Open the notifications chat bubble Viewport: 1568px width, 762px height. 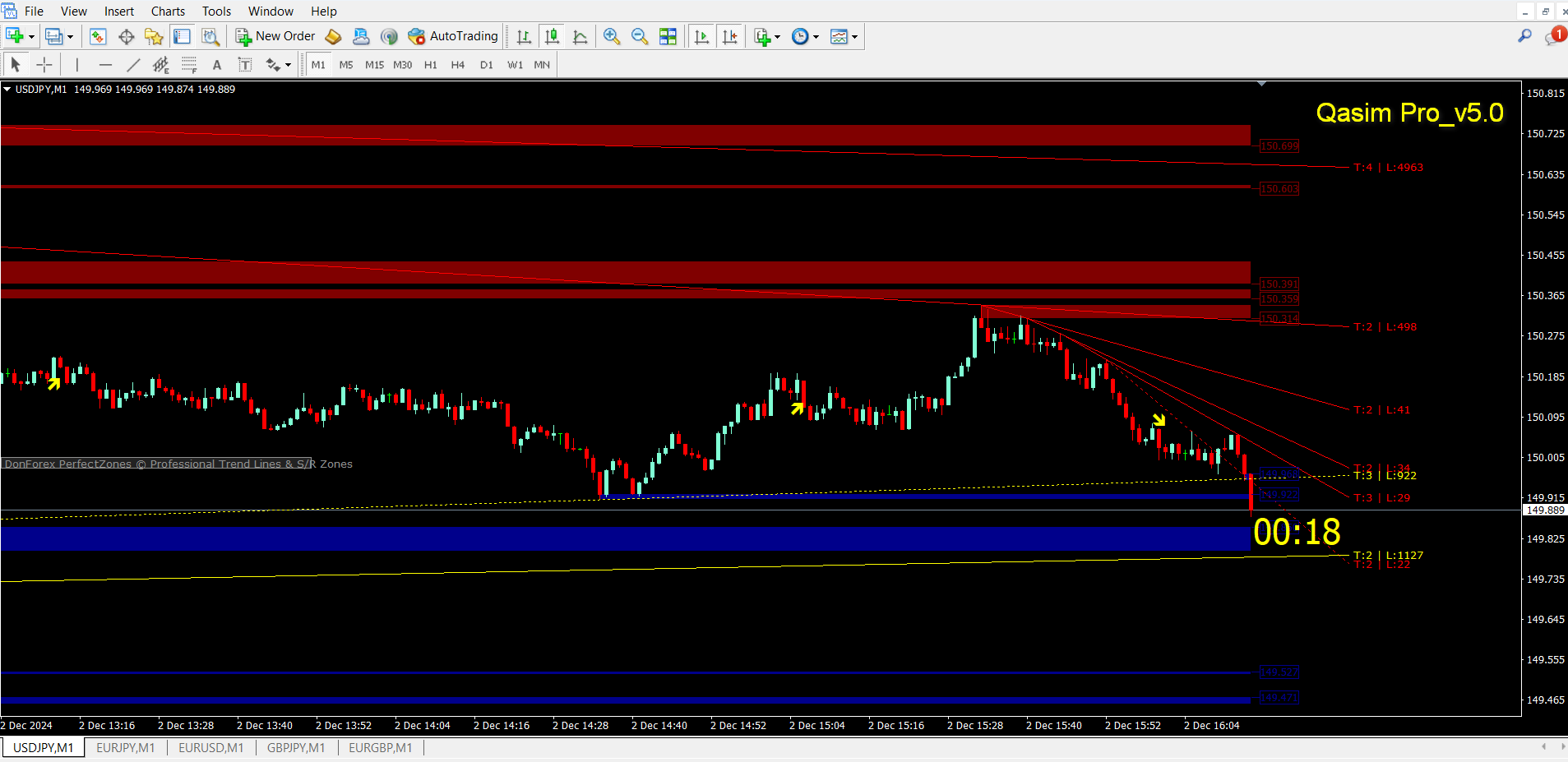pos(1554,36)
